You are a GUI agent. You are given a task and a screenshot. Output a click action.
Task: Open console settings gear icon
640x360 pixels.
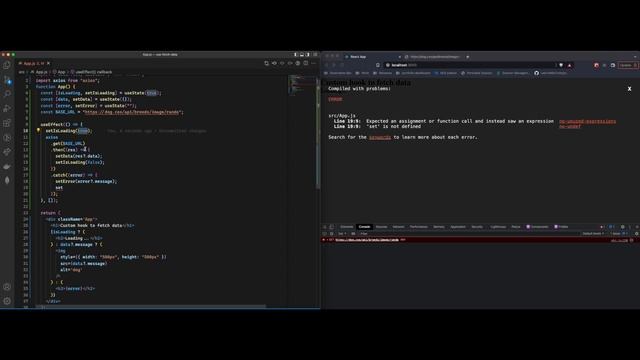(636, 234)
